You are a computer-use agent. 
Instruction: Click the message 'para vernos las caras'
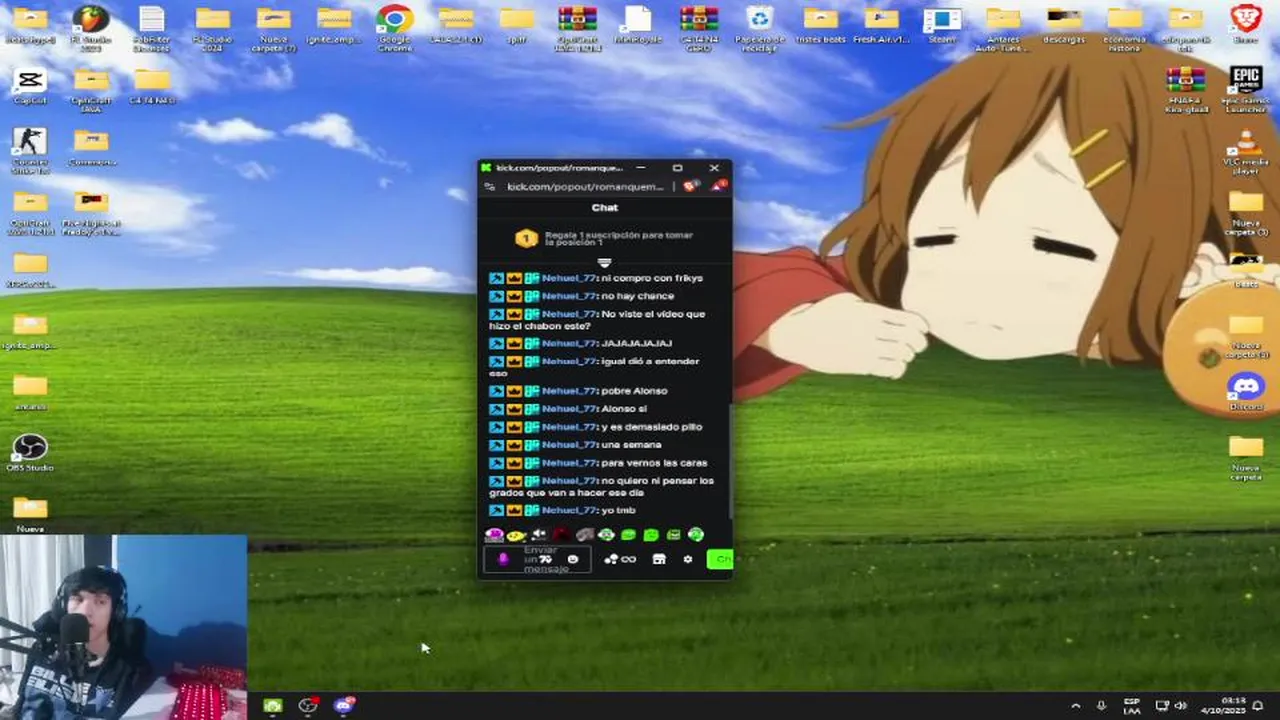tap(654, 463)
